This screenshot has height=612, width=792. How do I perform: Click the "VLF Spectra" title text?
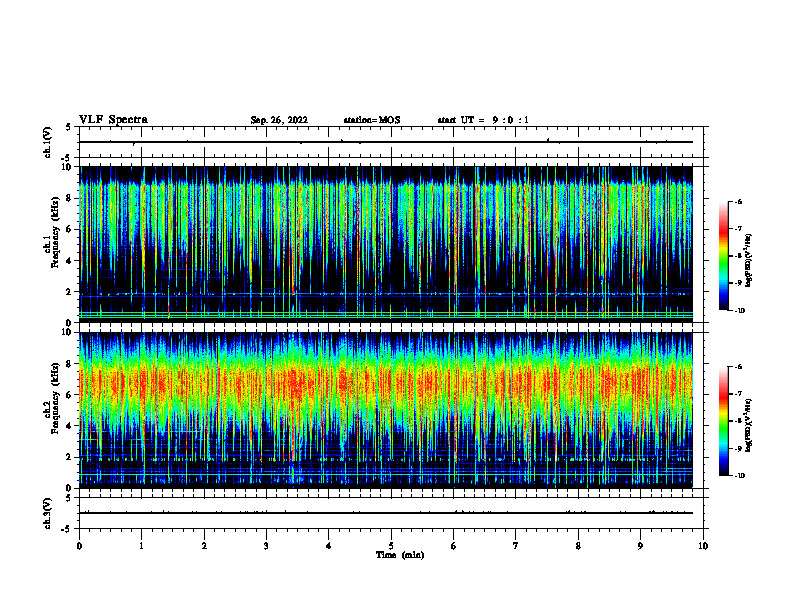point(113,120)
